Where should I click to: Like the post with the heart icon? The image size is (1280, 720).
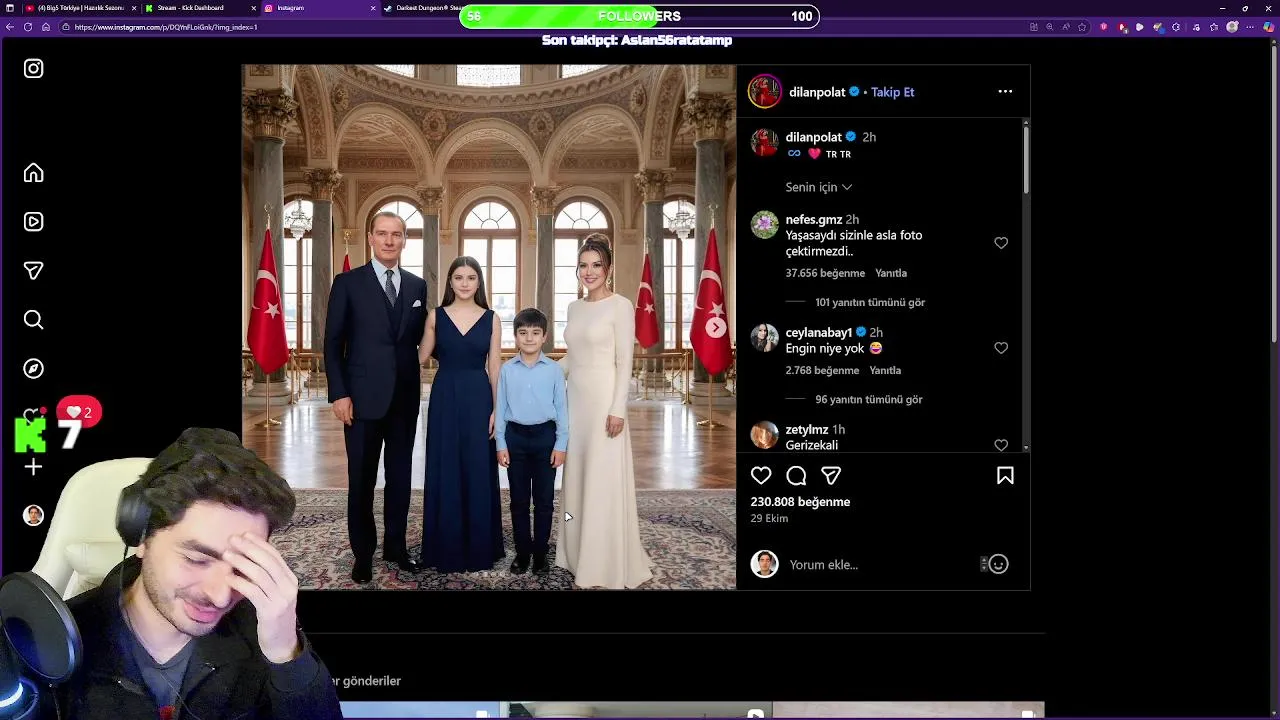761,476
